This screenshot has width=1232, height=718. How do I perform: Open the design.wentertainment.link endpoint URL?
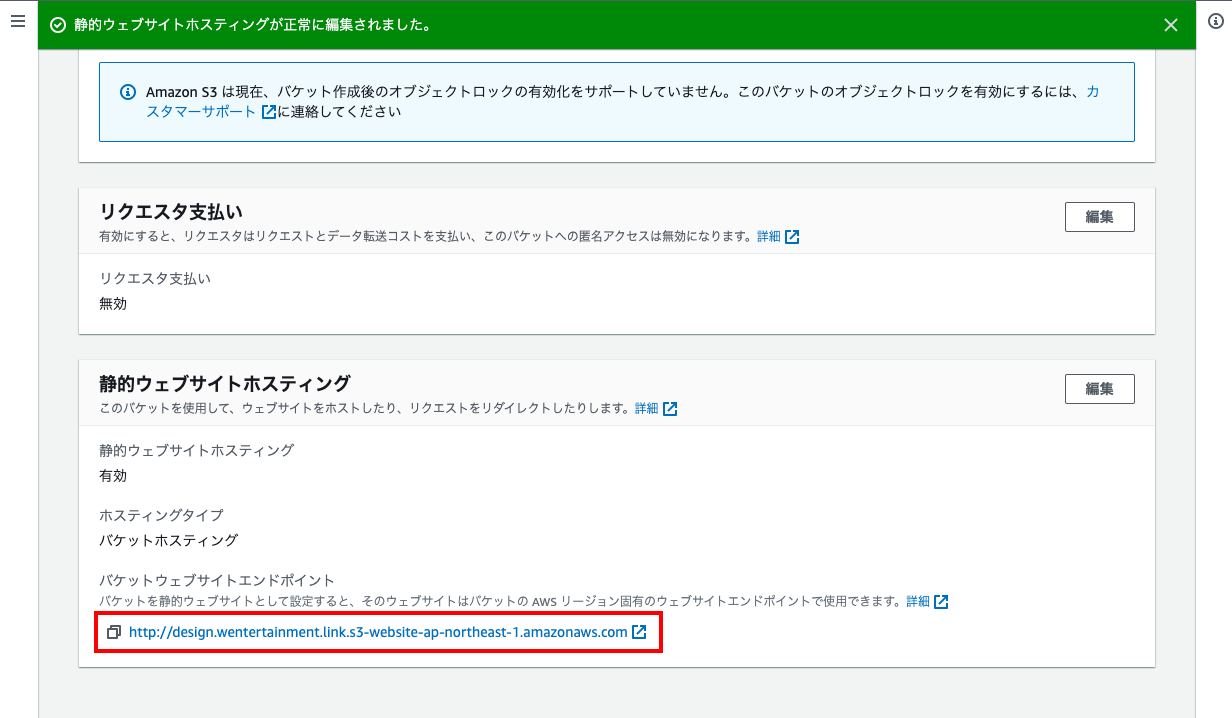coord(378,632)
